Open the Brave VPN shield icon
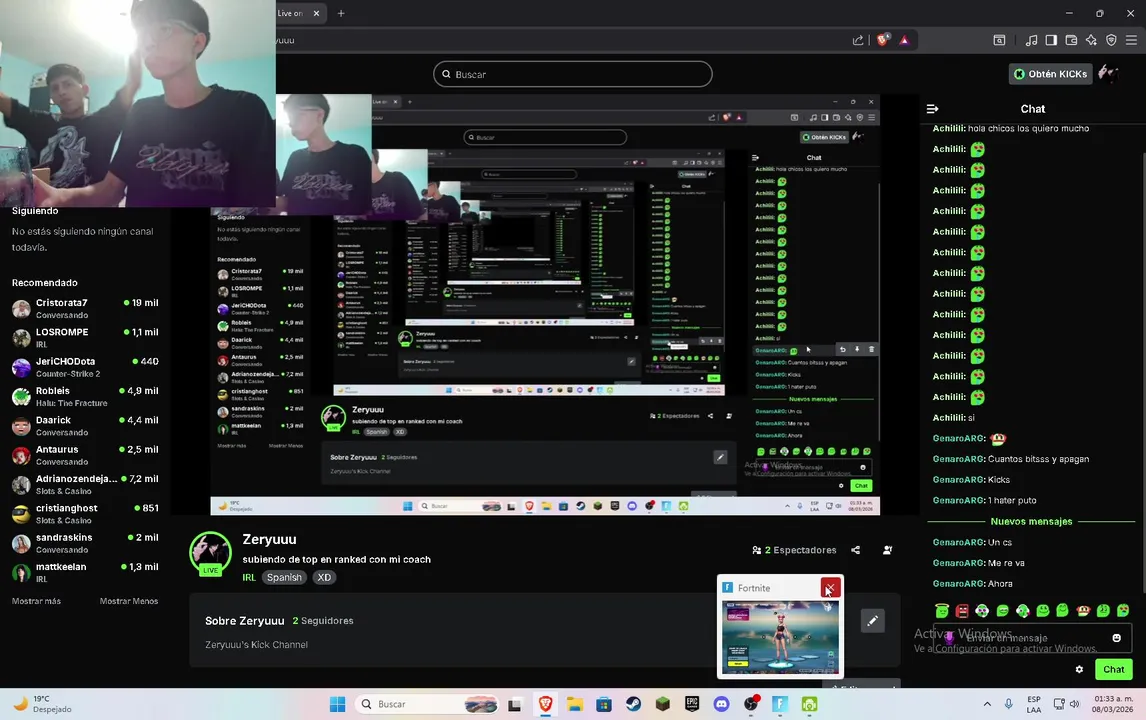Viewport: 1146px width, 720px height. [x=1111, y=40]
